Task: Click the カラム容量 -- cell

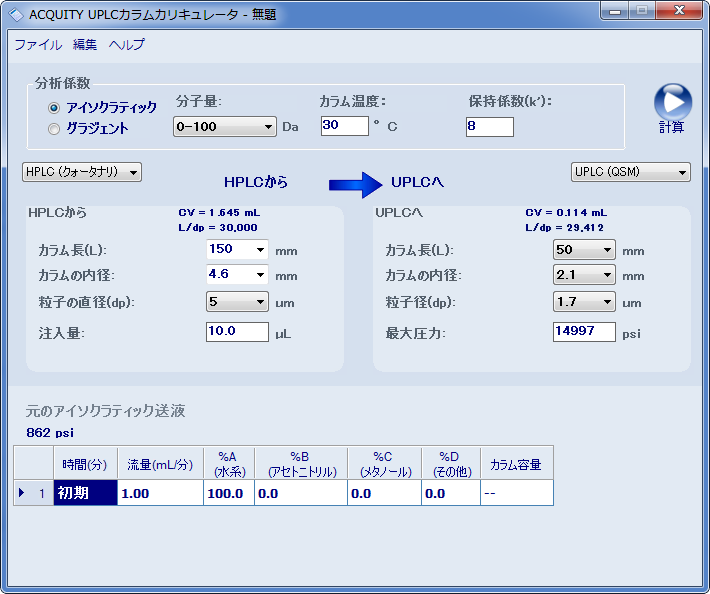Action: (517, 493)
